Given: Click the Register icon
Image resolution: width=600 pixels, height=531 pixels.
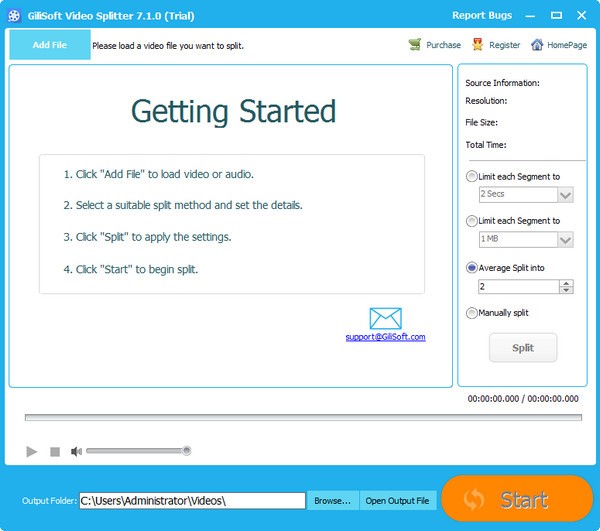Looking at the screenshot, I should coord(478,45).
